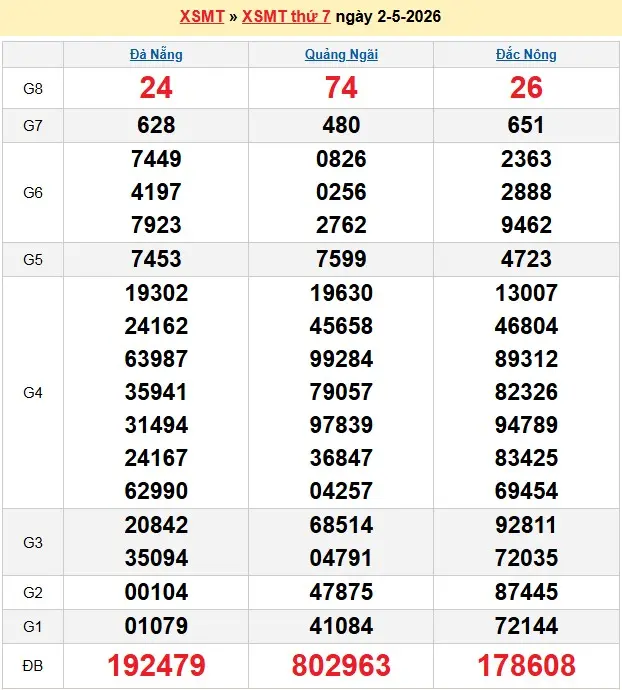Select special prize 802963 for Quảng Ngãi
The image size is (622, 690).
[x=341, y=665]
